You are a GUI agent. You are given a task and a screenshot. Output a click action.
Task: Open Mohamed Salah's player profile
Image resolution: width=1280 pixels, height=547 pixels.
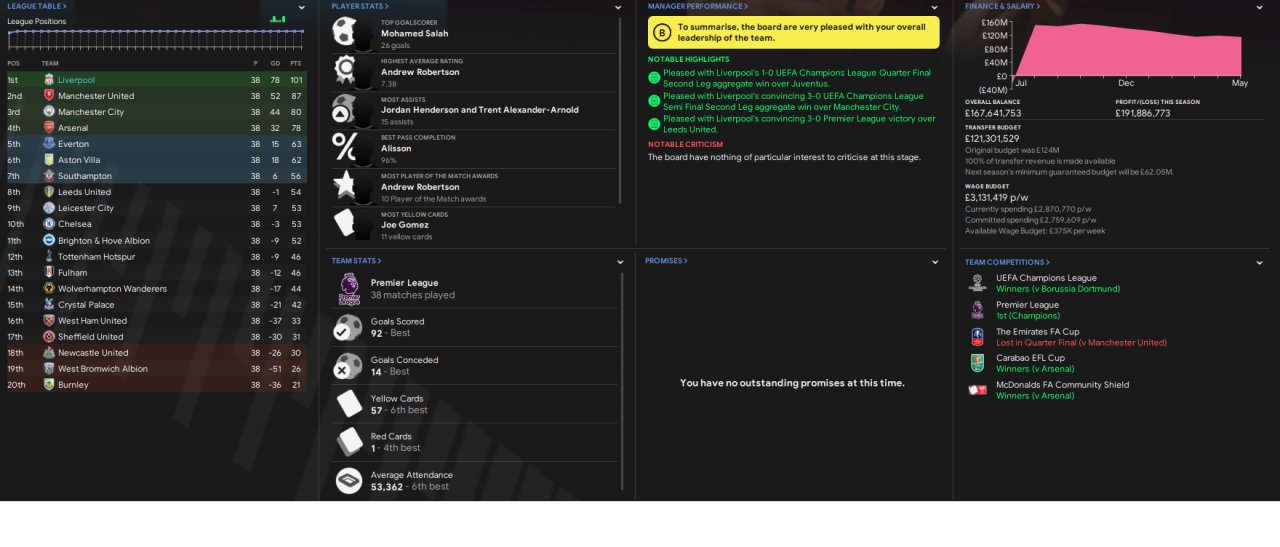click(x=414, y=33)
